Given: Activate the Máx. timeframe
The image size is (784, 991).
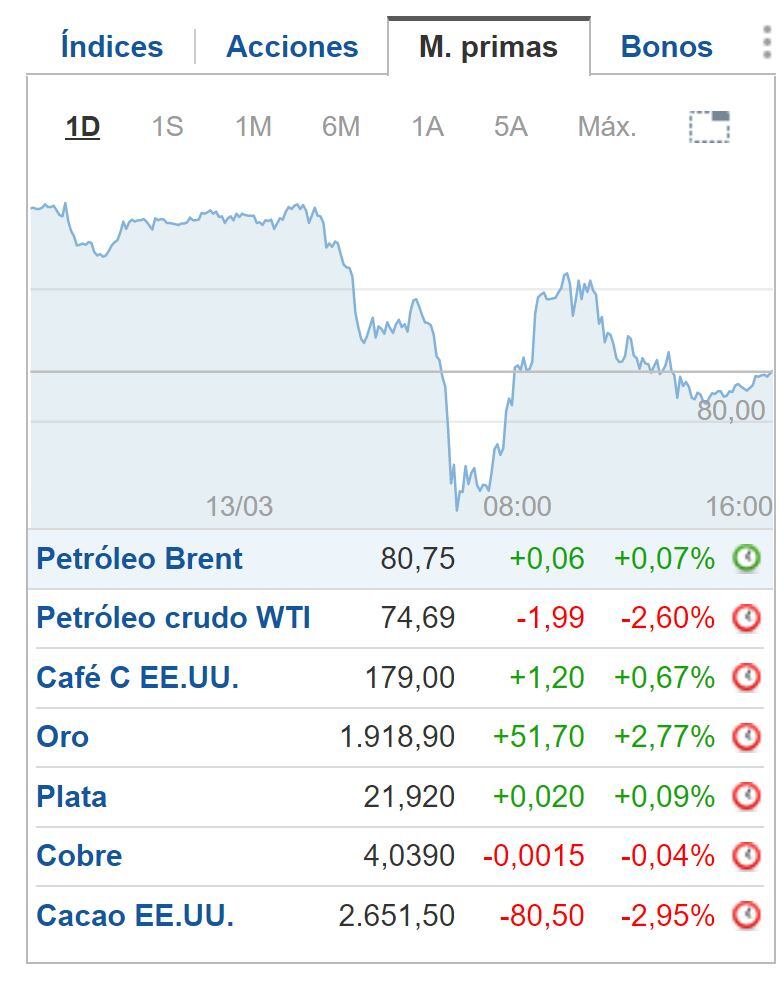Looking at the screenshot, I should [x=605, y=127].
